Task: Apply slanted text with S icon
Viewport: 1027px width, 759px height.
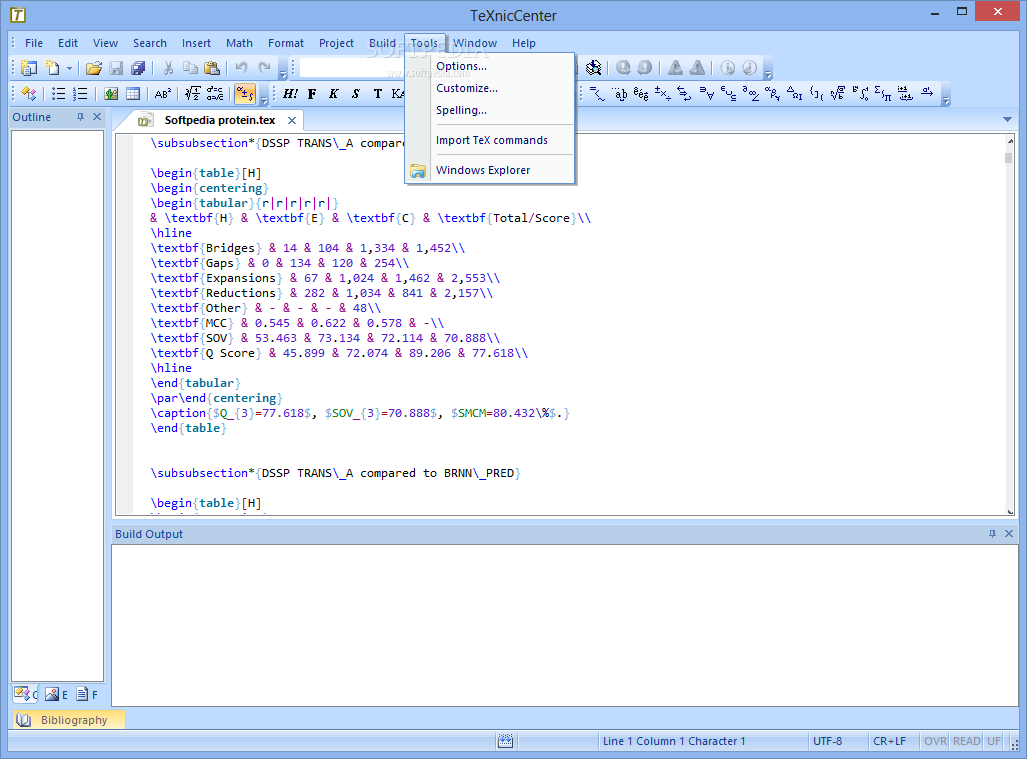Action: pyautogui.click(x=356, y=94)
